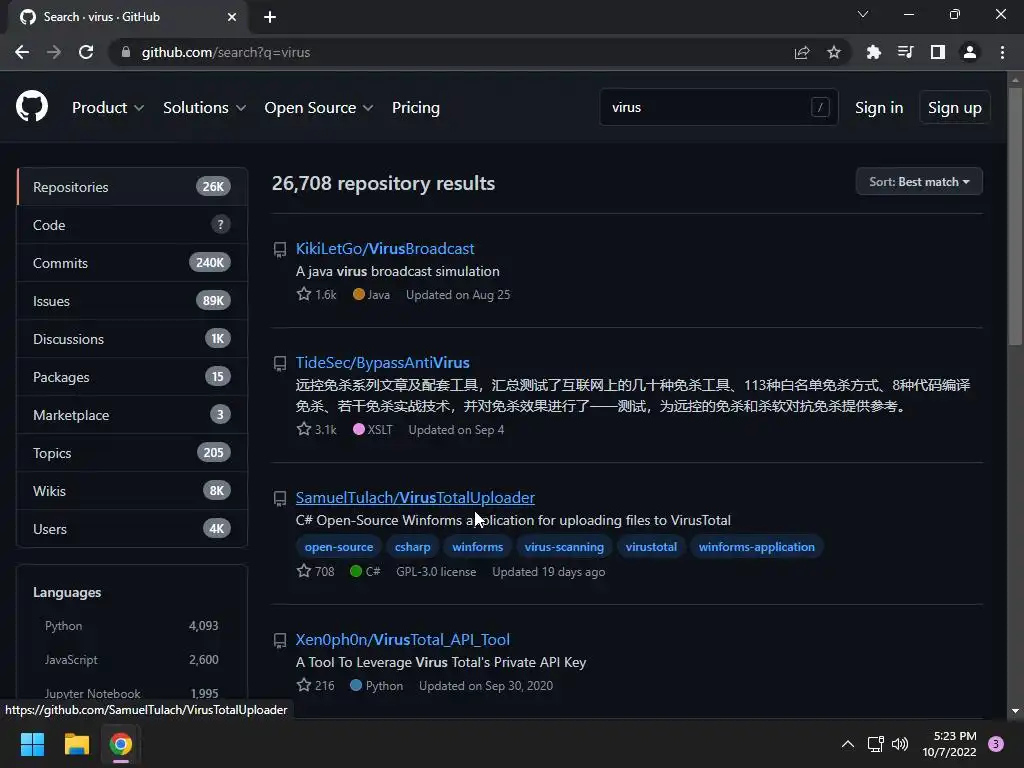Go back with the browser back arrow
Screen dimensions: 1024x768
click(22, 52)
